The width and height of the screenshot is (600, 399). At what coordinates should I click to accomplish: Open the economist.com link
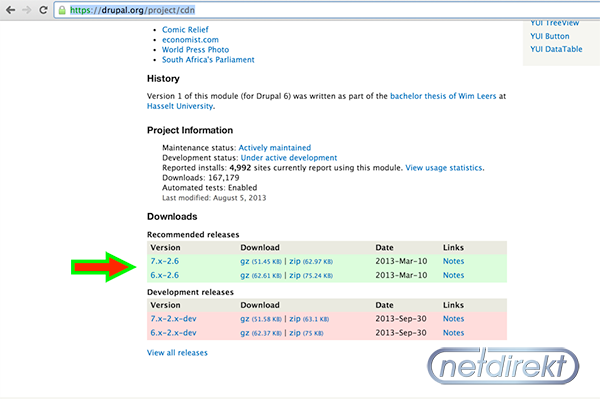coord(190,40)
